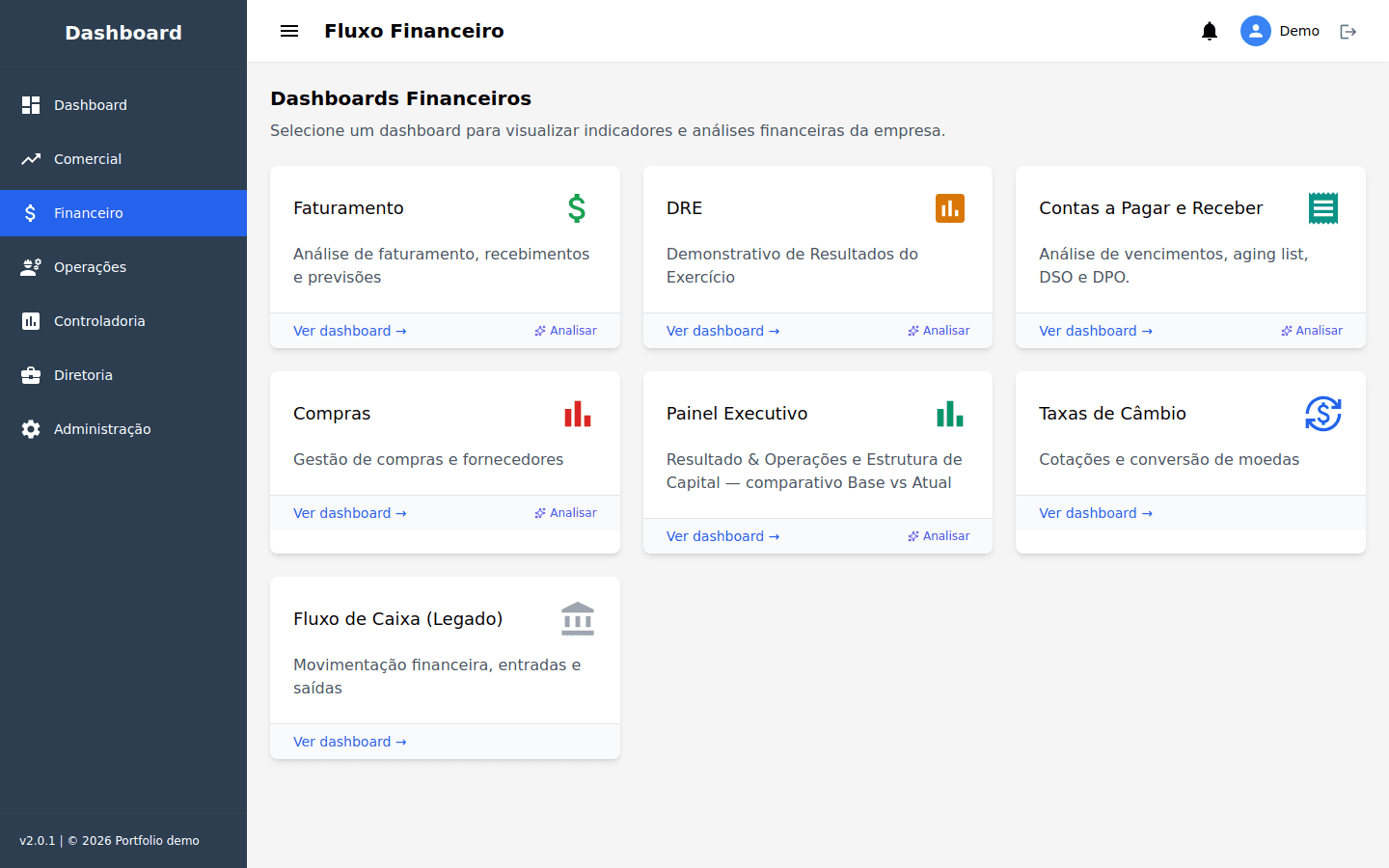Screen dimensions: 1389x868
Task: Click the Administração gear icon
Action: tap(31, 429)
